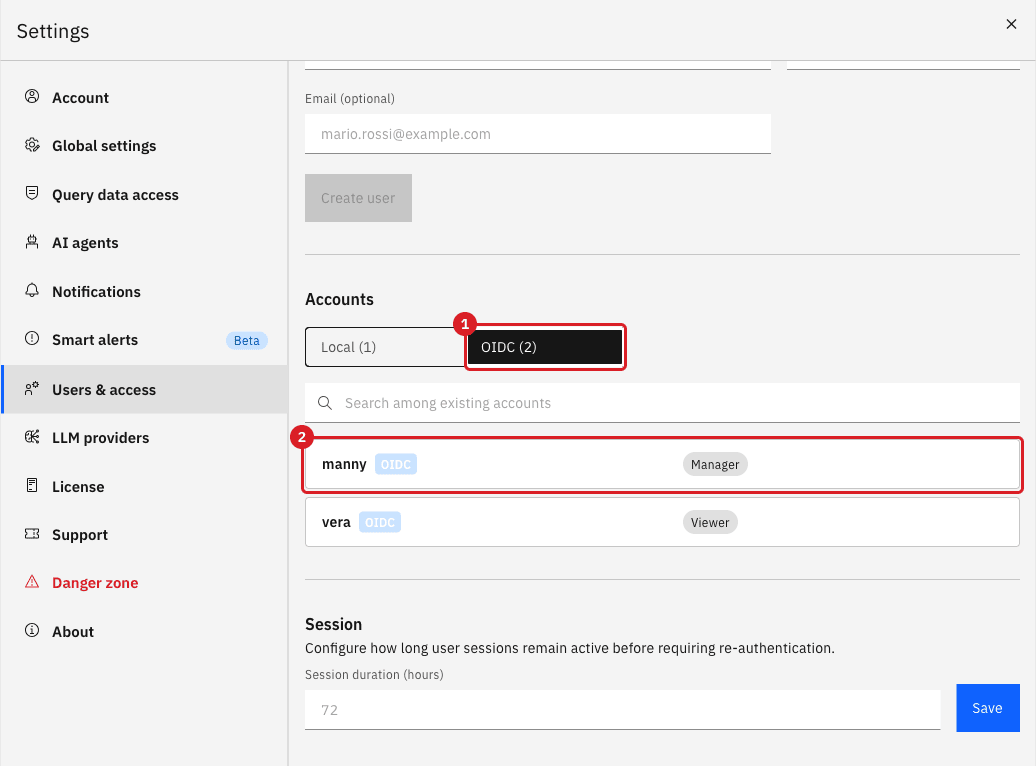
Task: Switch to the Local (1) accounts tab
Action: [385, 347]
